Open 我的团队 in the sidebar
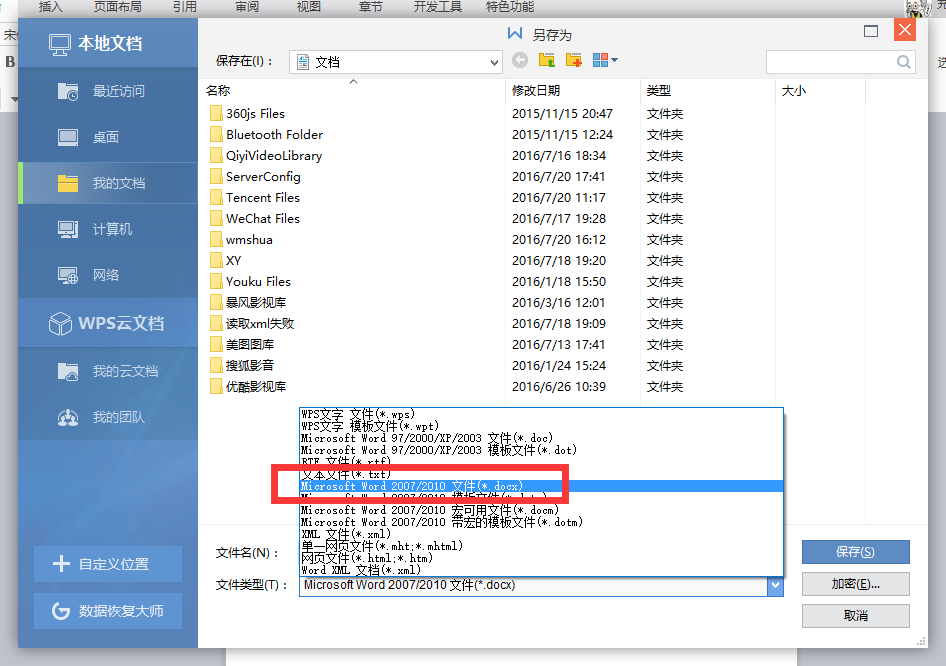Viewport: 946px width, 666px height. (108, 417)
